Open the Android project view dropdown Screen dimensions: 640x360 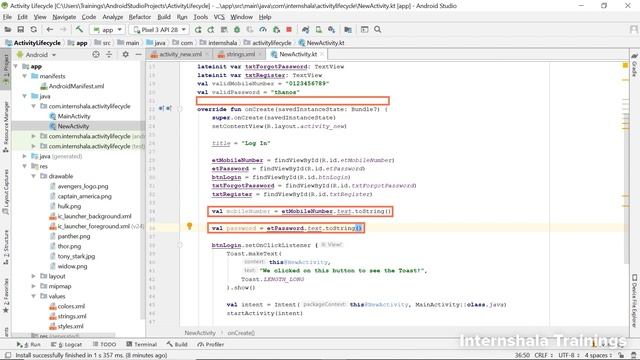(36, 54)
